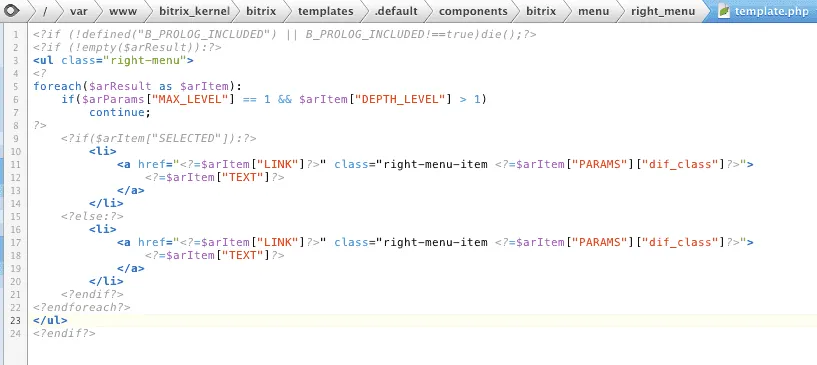Viewport: 817px width, 365px height.
Task: Click the closing </li> tag on line 14
Action: [x=106, y=204]
